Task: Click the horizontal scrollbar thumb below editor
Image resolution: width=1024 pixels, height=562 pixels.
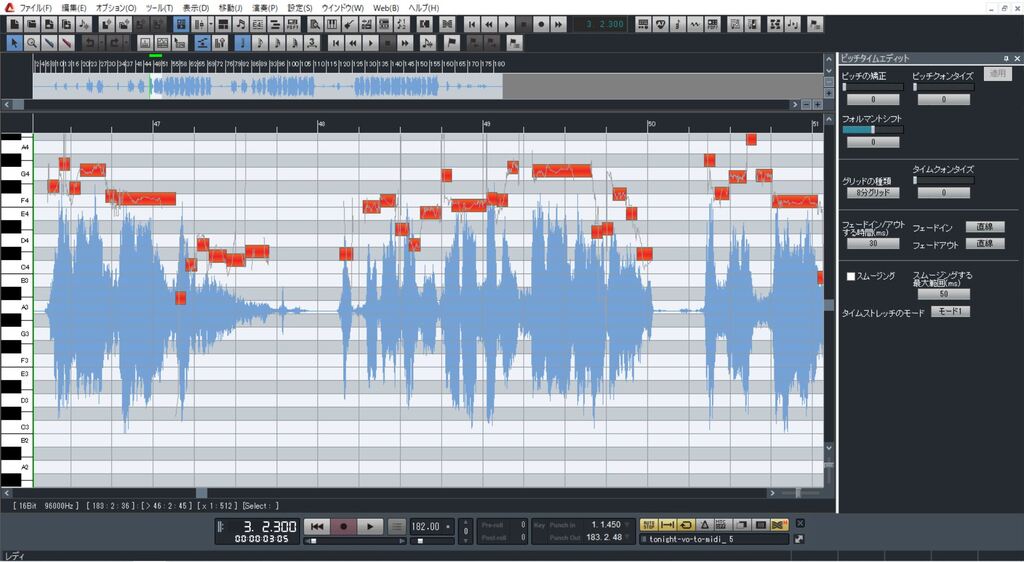Action: click(x=202, y=493)
